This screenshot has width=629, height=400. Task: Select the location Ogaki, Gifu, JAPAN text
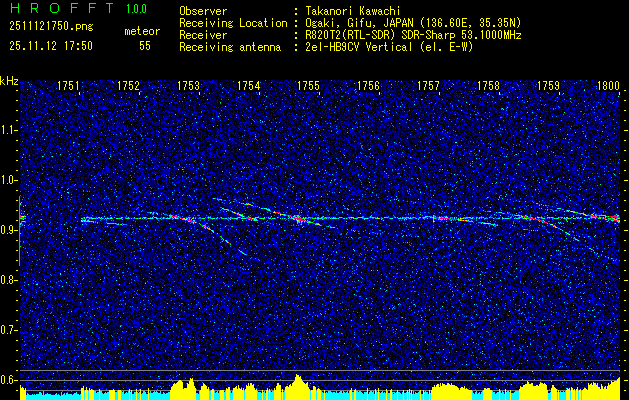[x=413, y=23]
